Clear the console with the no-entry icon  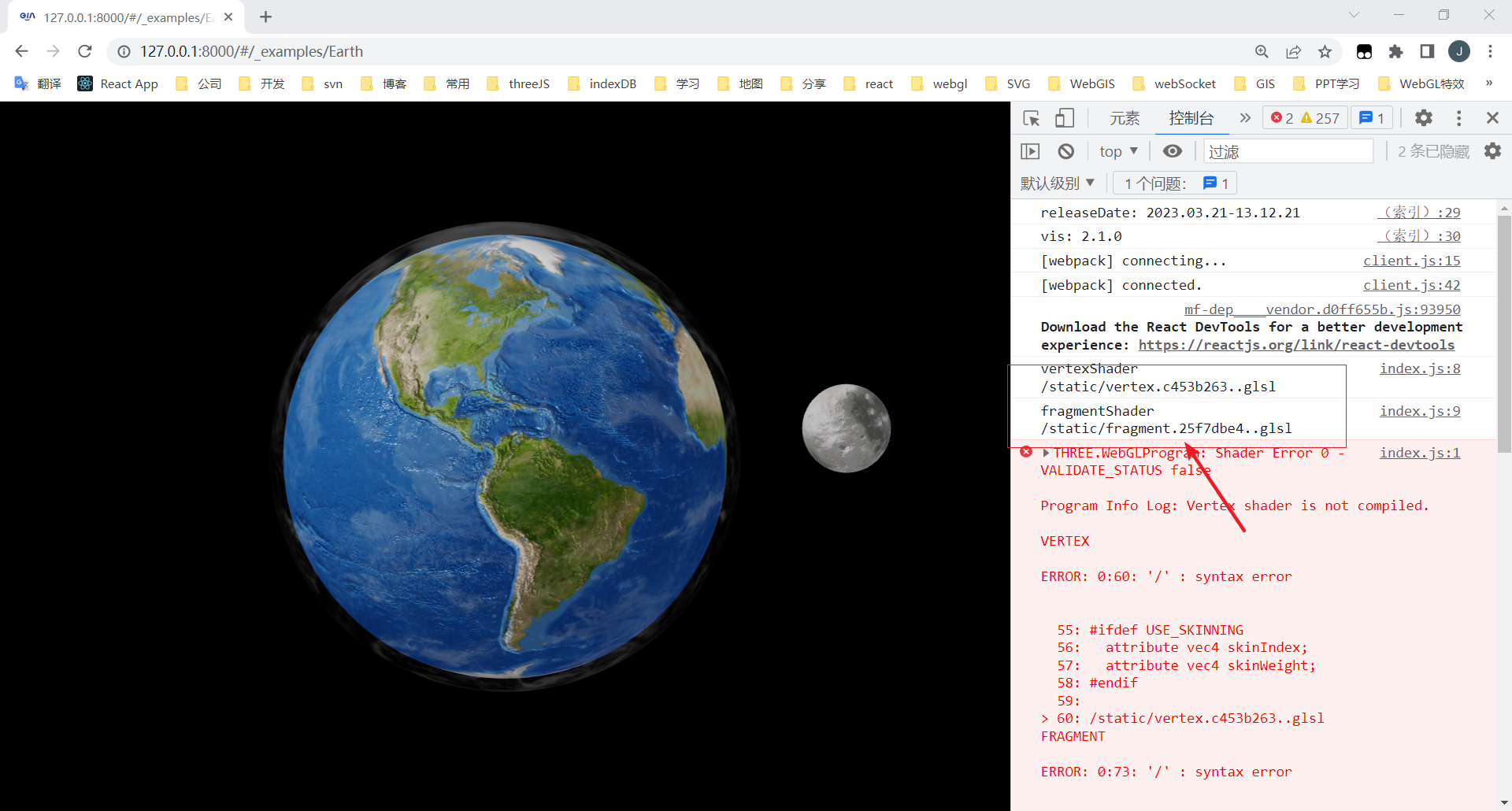click(x=1067, y=151)
